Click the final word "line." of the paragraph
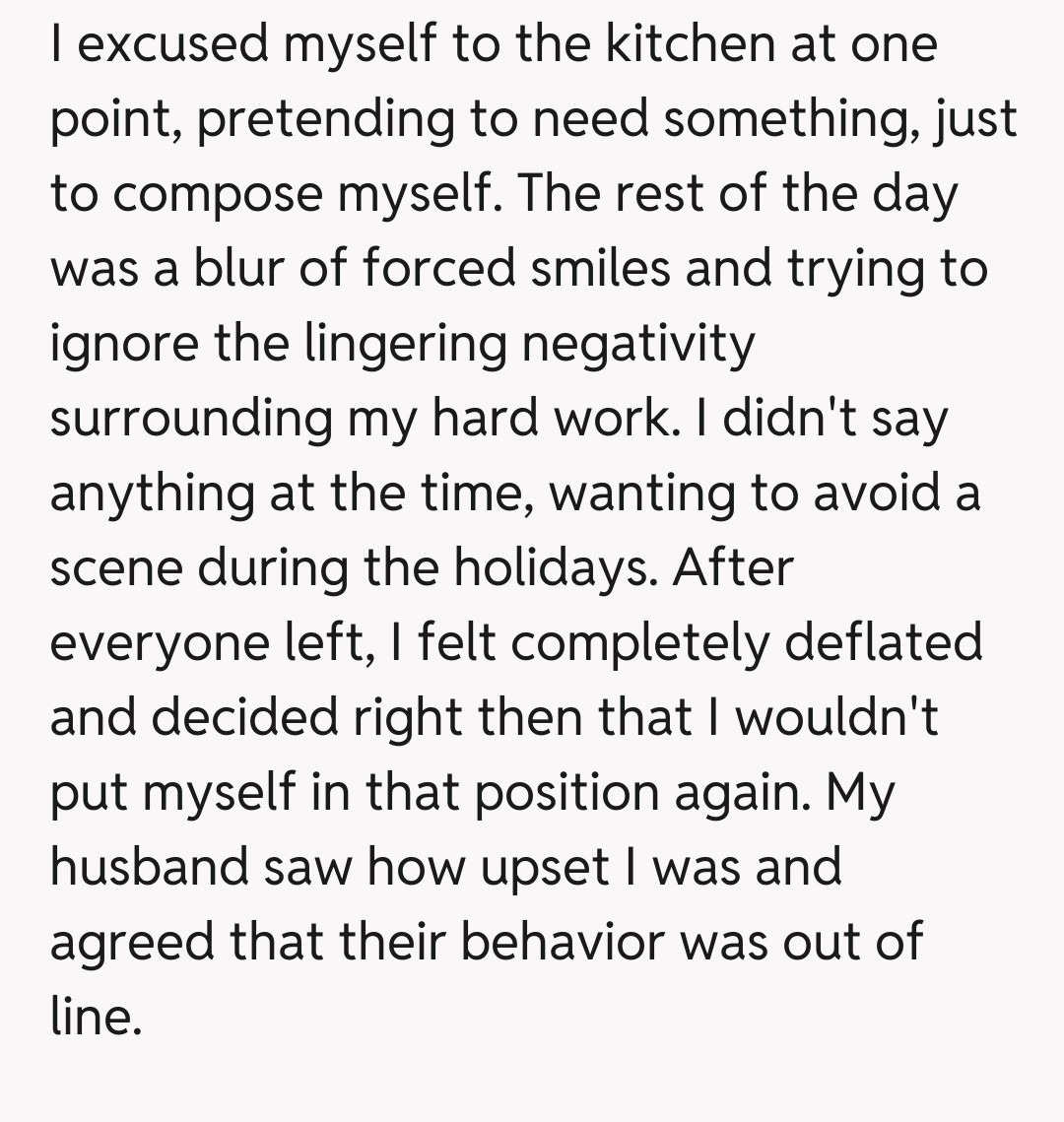Screen dimensions: 1064x1122 coord(96,1018)
